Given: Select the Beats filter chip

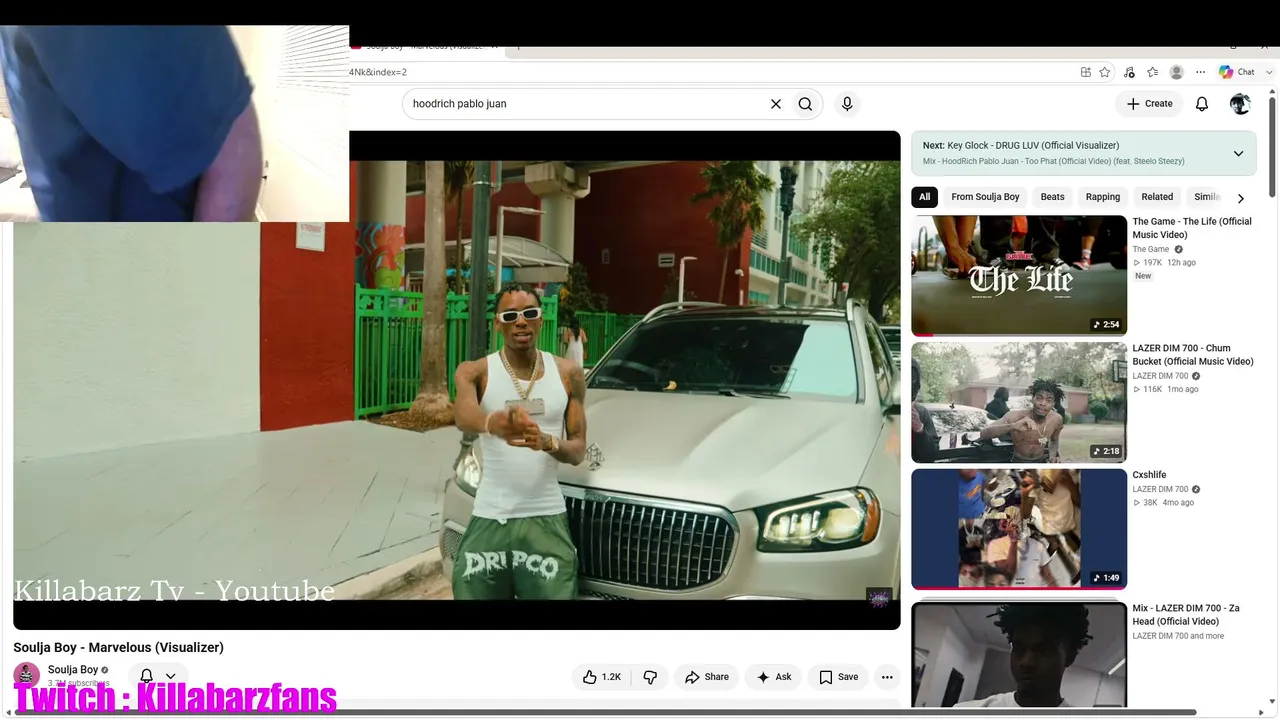Looking at the screenshot, I should [x=1052, y=197].
